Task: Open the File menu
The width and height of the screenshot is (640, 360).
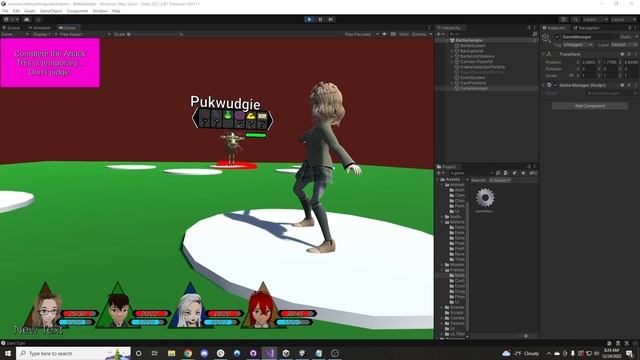Action: click(5, 11)
